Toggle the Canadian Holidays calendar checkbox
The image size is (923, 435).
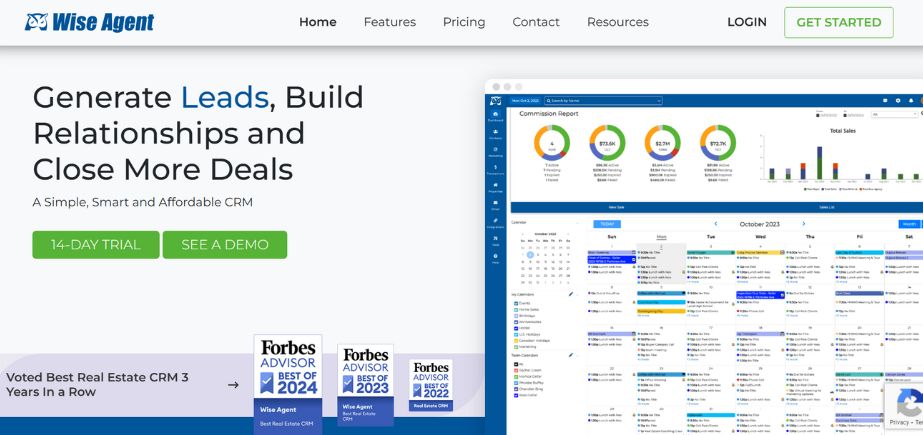(x=516, y=341)
